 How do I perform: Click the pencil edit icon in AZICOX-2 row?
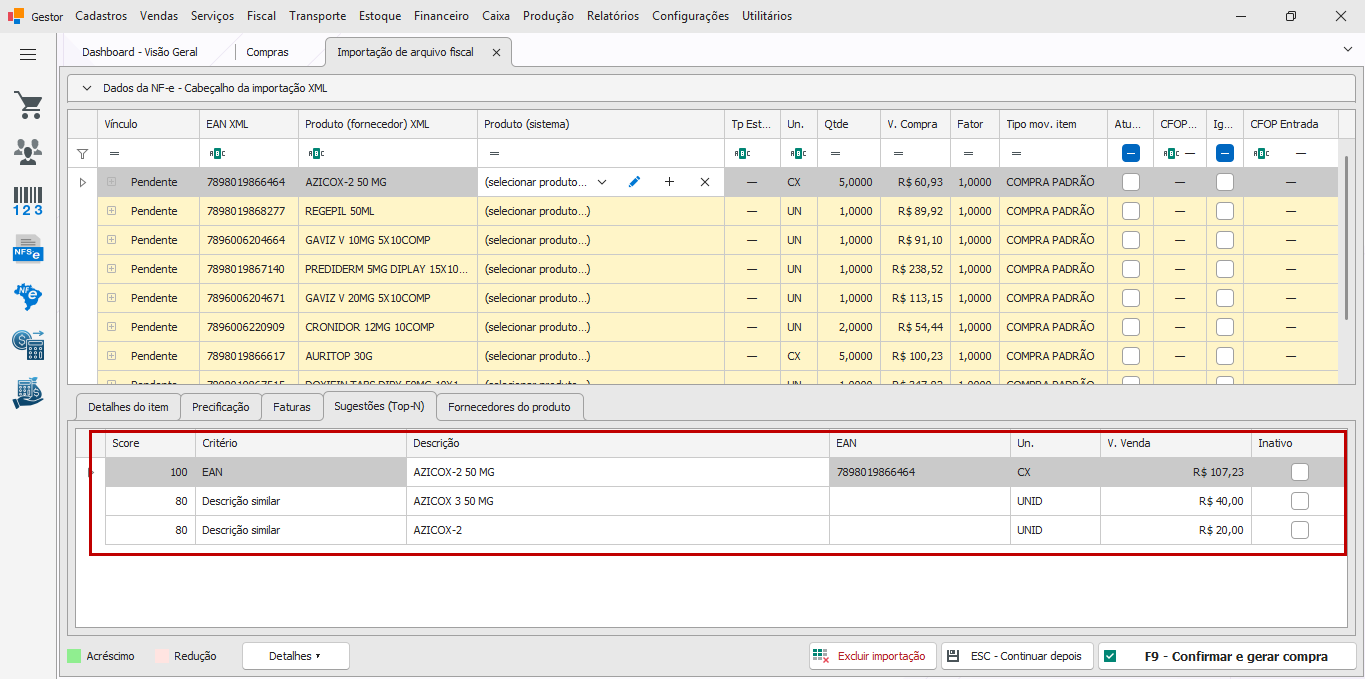[x=634, y=182]
